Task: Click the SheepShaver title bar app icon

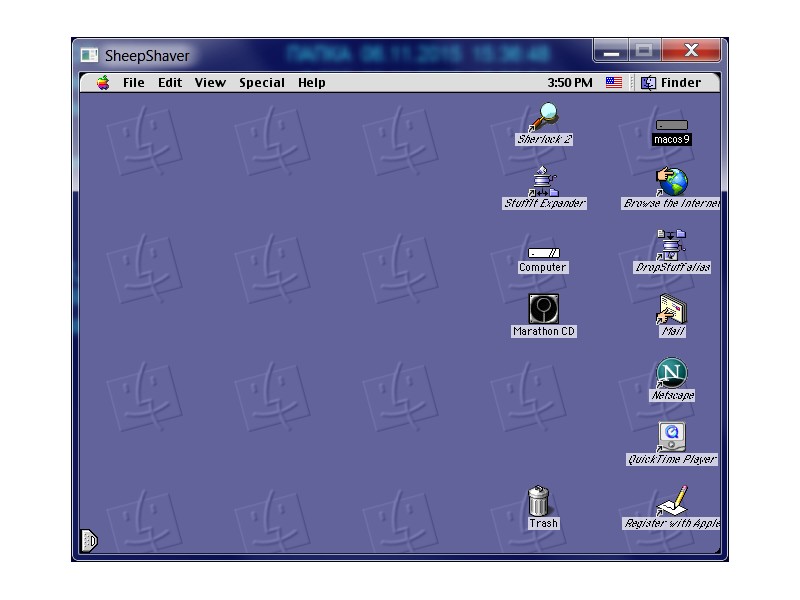Action: coord(89,55)
